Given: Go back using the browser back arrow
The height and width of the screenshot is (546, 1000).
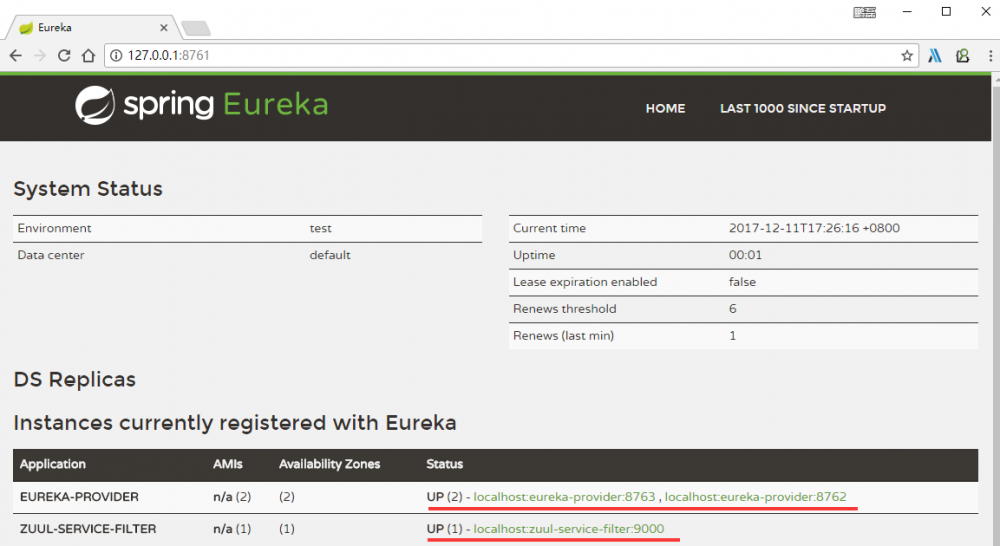Looking at the screenshot, I should pyautogui.click(x=15, y=55).
